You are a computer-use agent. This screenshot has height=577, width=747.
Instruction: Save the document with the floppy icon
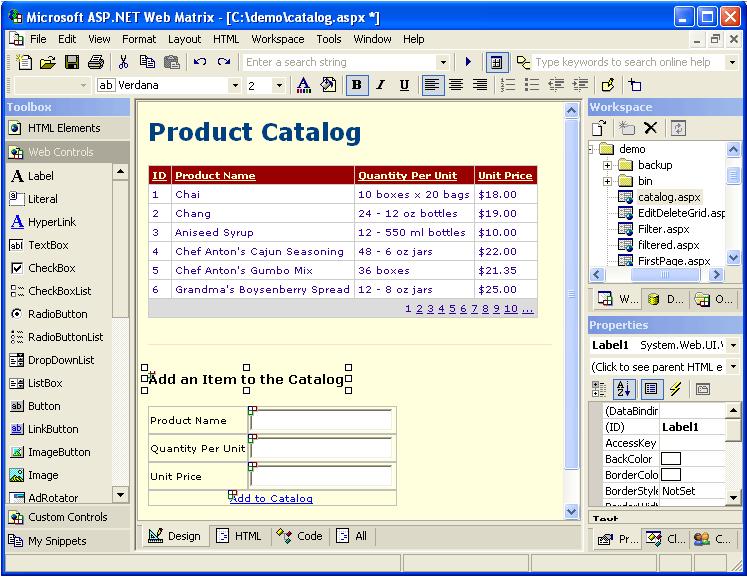point(72,62)
